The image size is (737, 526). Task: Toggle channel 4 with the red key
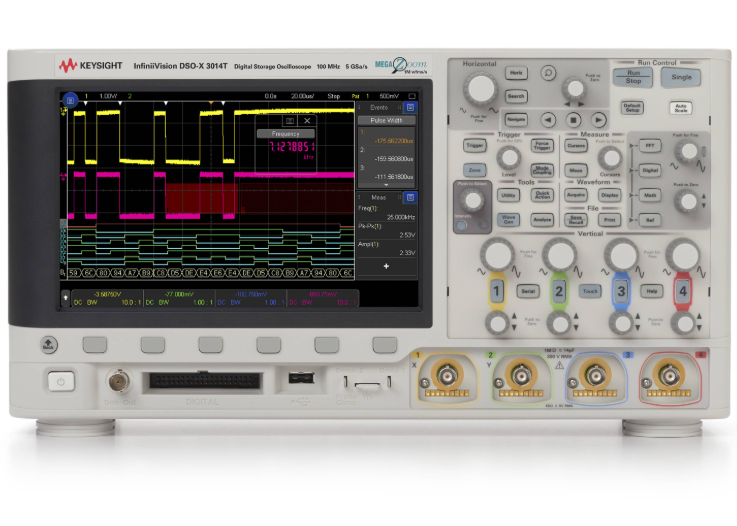[683, 291]
